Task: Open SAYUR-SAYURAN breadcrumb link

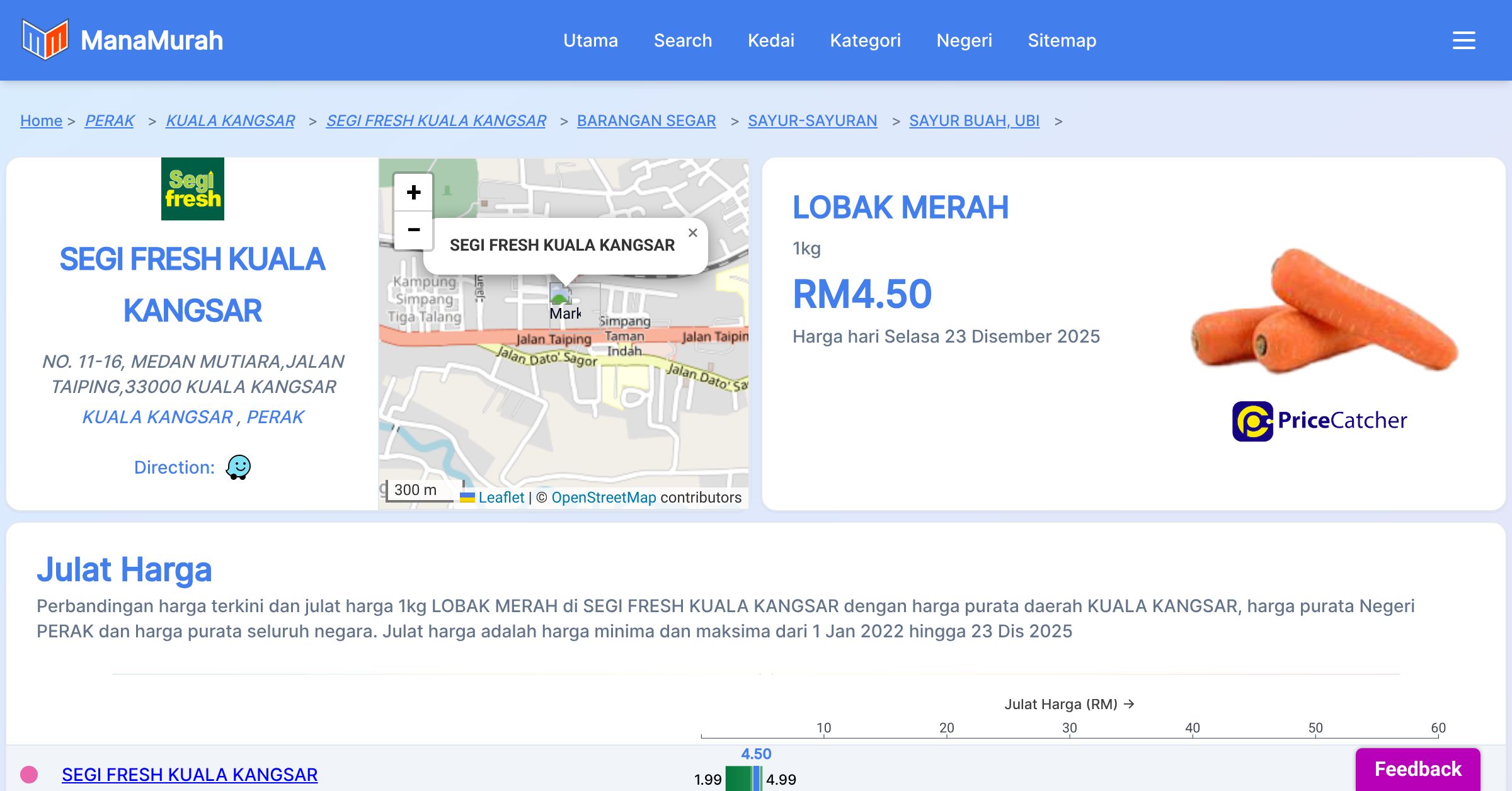Action: (812, 120)
